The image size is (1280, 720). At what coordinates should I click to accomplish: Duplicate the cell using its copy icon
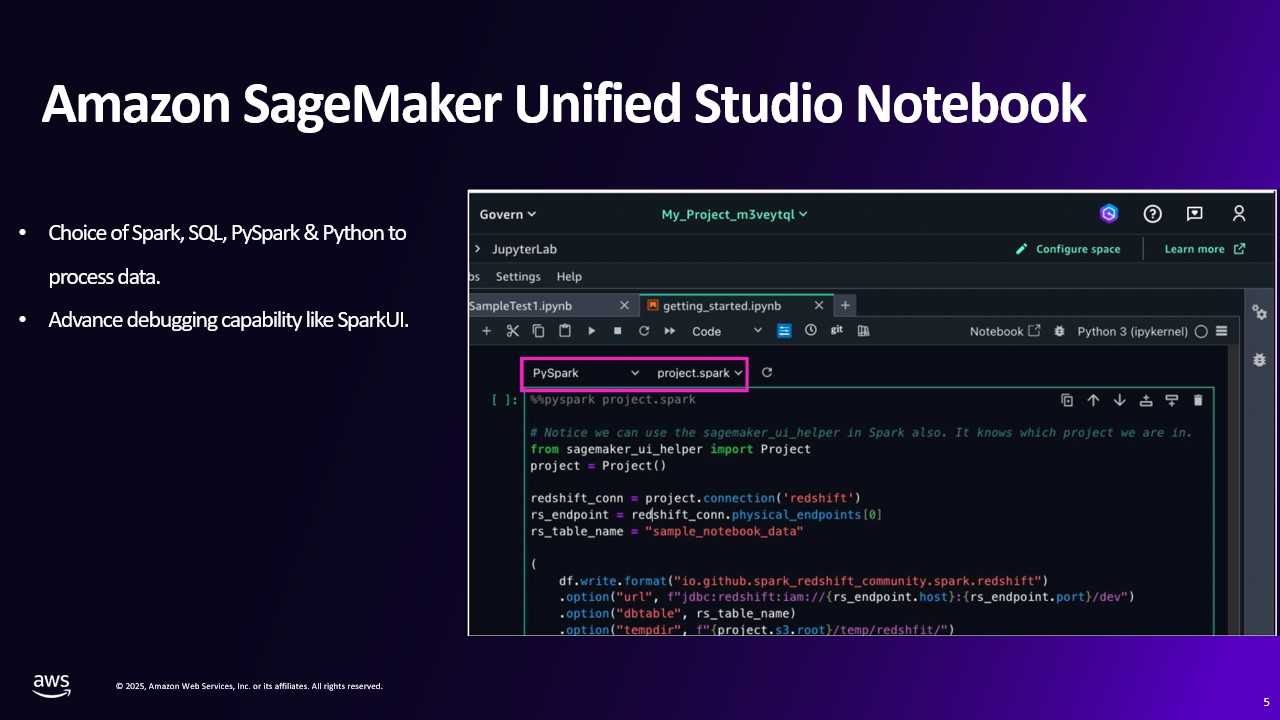tap(1067, 400)
